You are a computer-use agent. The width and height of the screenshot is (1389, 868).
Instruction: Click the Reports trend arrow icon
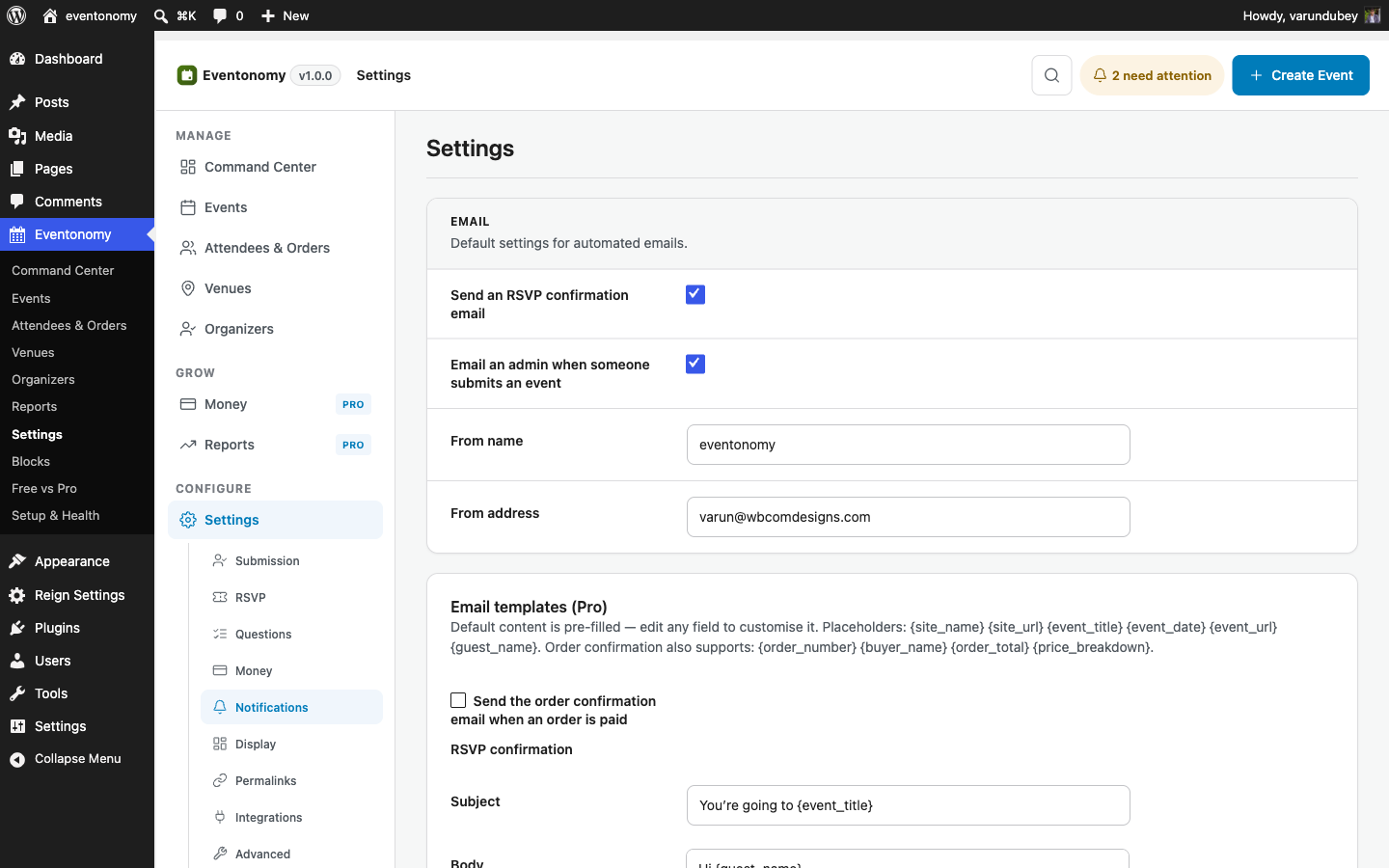(x=188, y=445)
